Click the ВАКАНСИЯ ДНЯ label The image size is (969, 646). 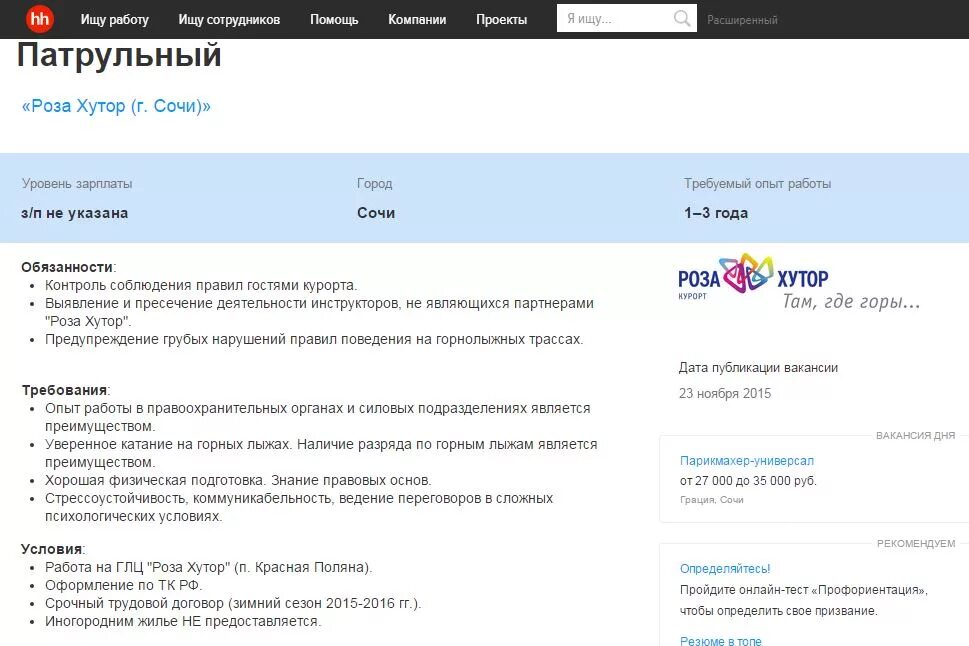pyautogui.click(x=915, y=435)
